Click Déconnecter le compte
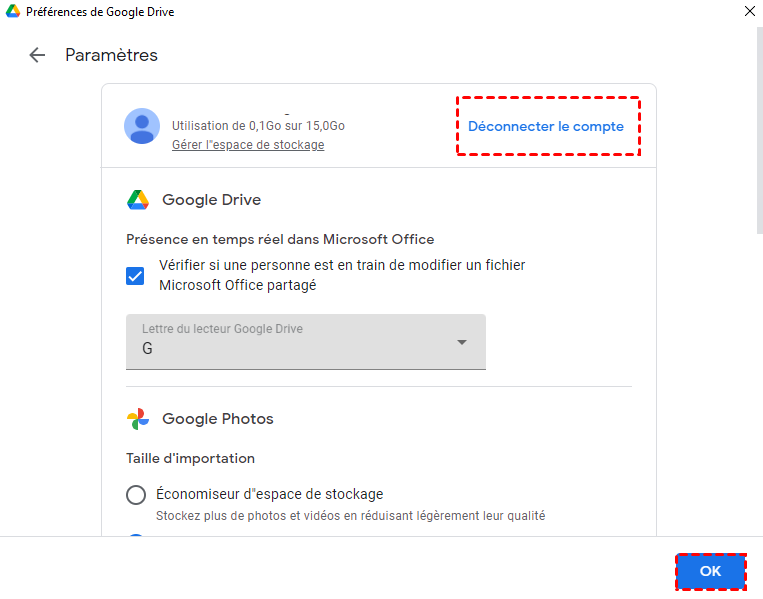 [546, 127]
